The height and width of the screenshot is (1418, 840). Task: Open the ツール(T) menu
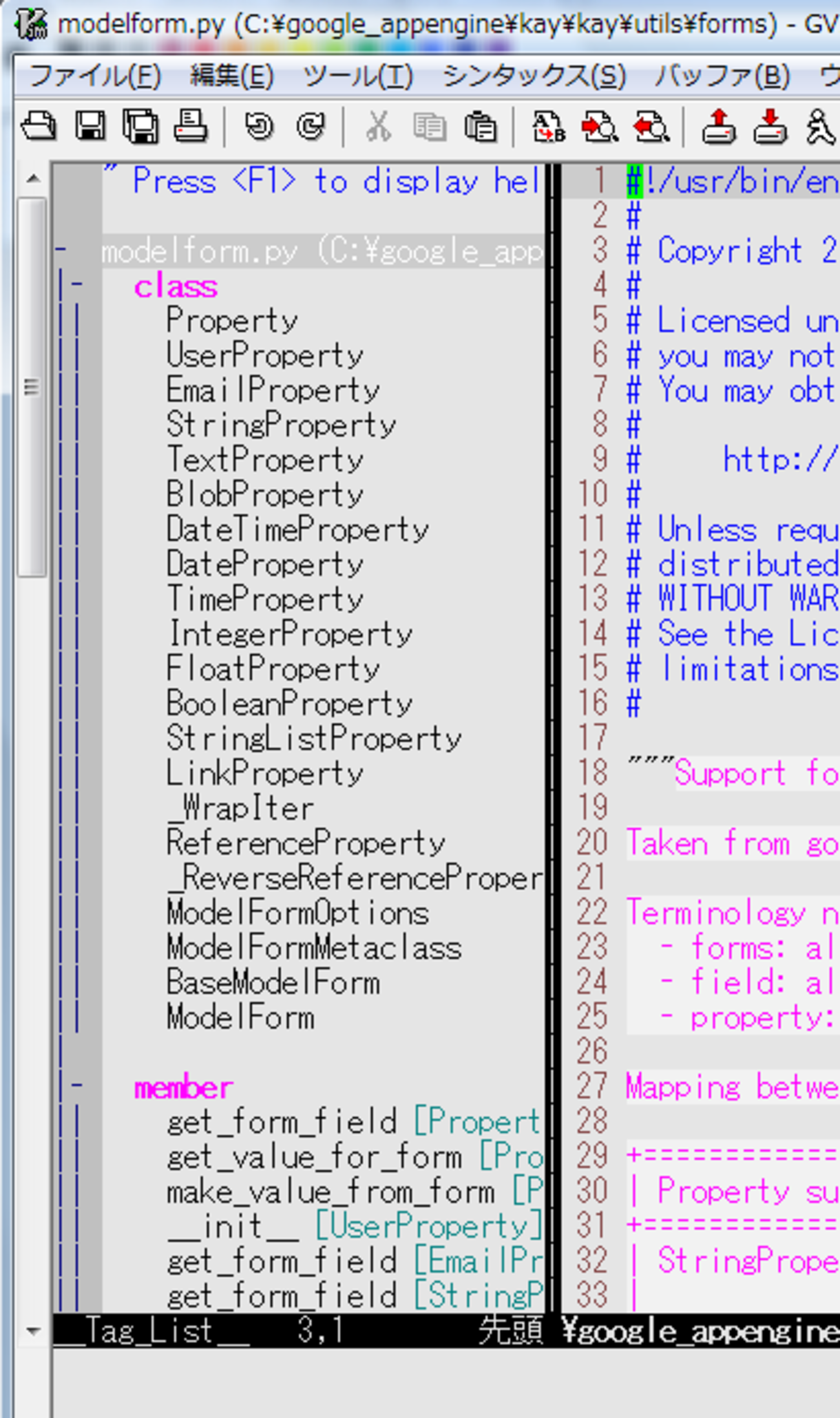click(358, 76)
